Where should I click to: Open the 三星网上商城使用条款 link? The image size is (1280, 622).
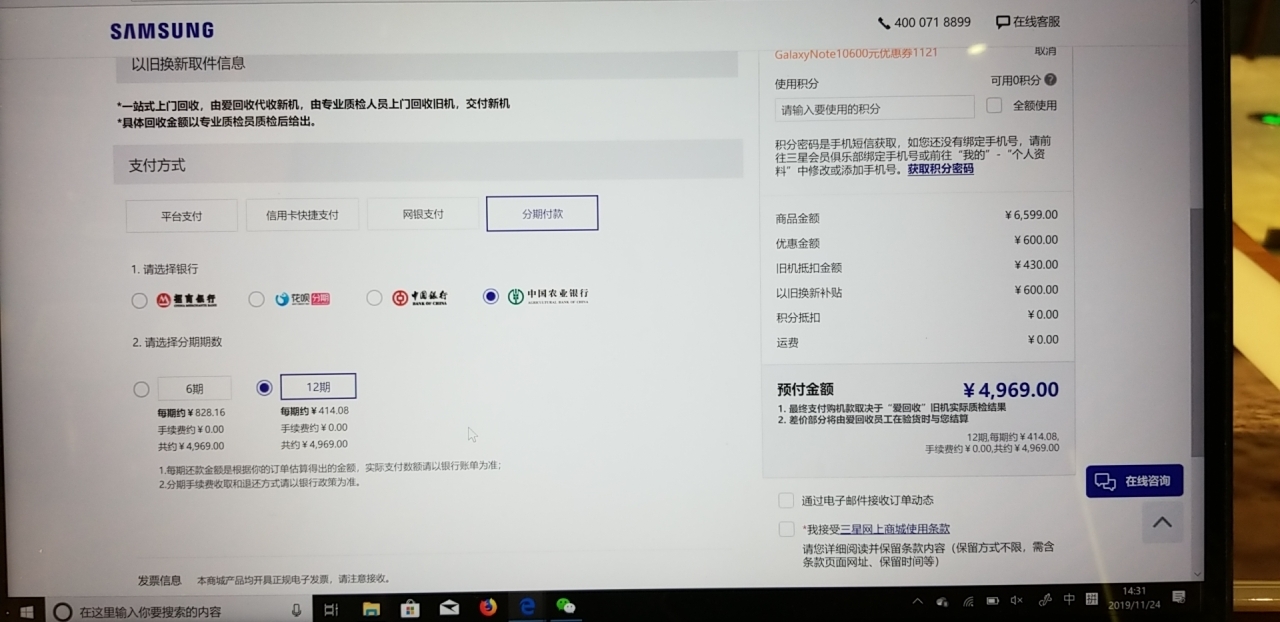coord(894,529)
